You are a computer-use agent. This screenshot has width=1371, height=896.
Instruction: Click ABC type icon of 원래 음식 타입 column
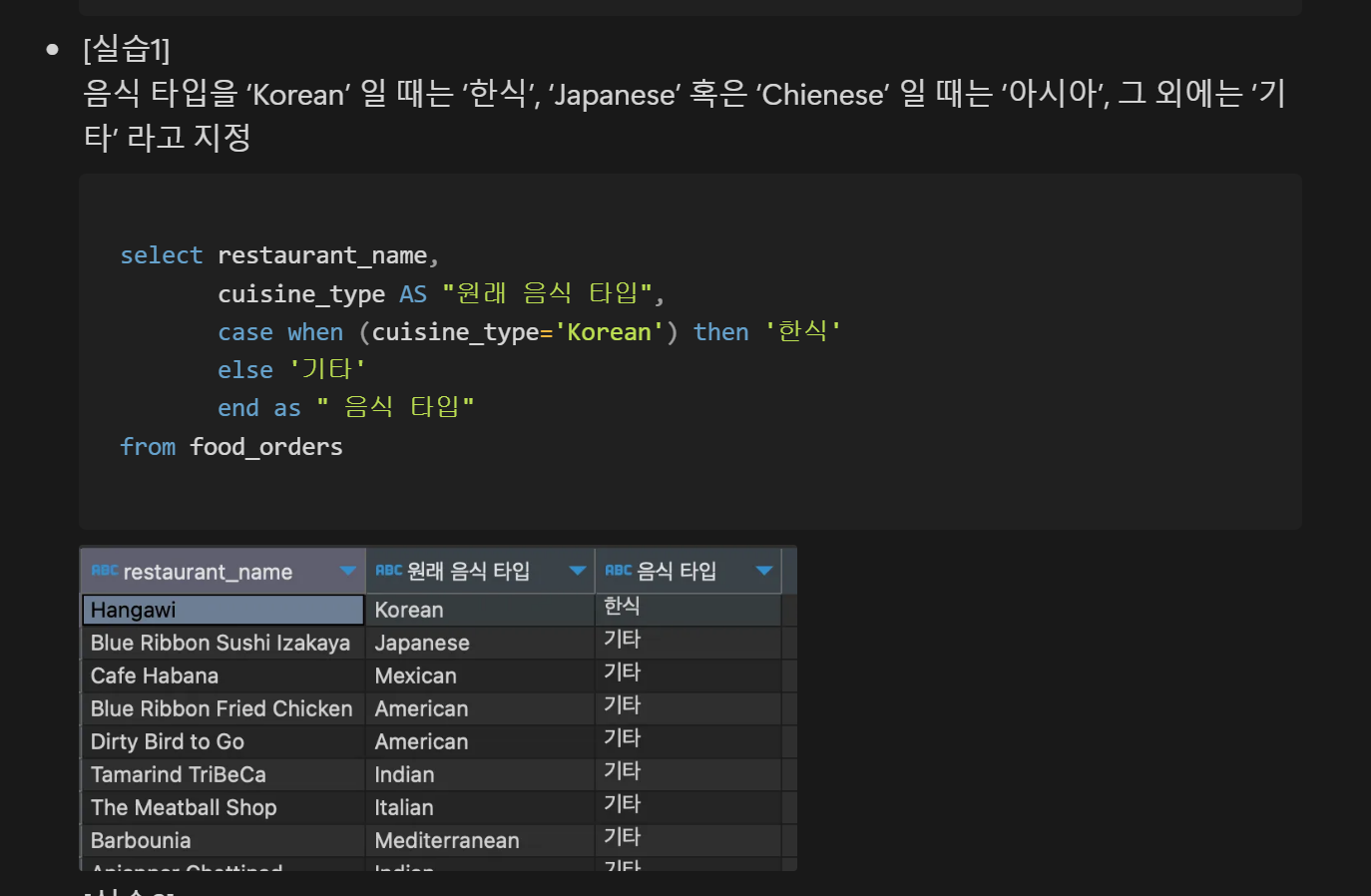[388, 571]
